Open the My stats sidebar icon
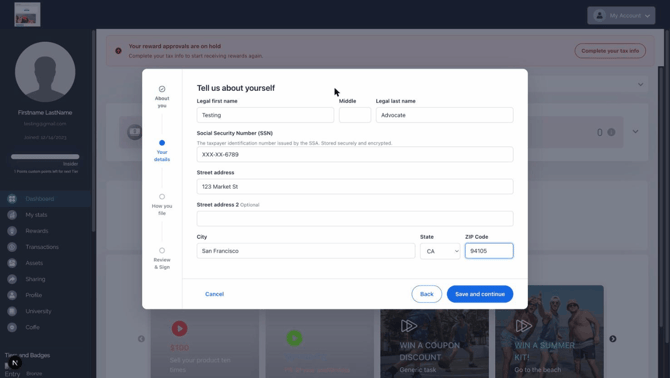The image size is (670, 378). pyautogui.click(x=12, y=215)
